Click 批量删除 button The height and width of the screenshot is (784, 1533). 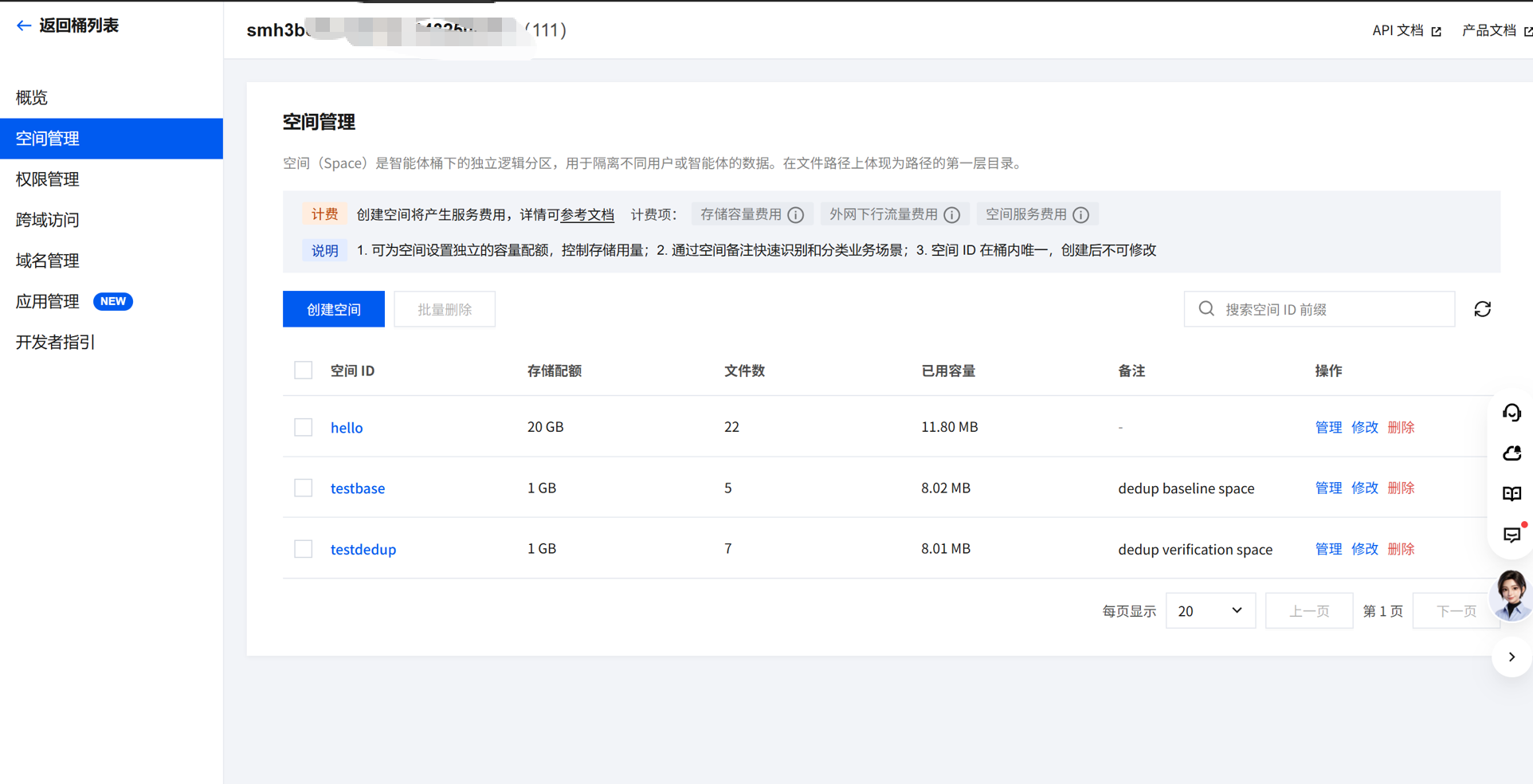coord(445,309)
